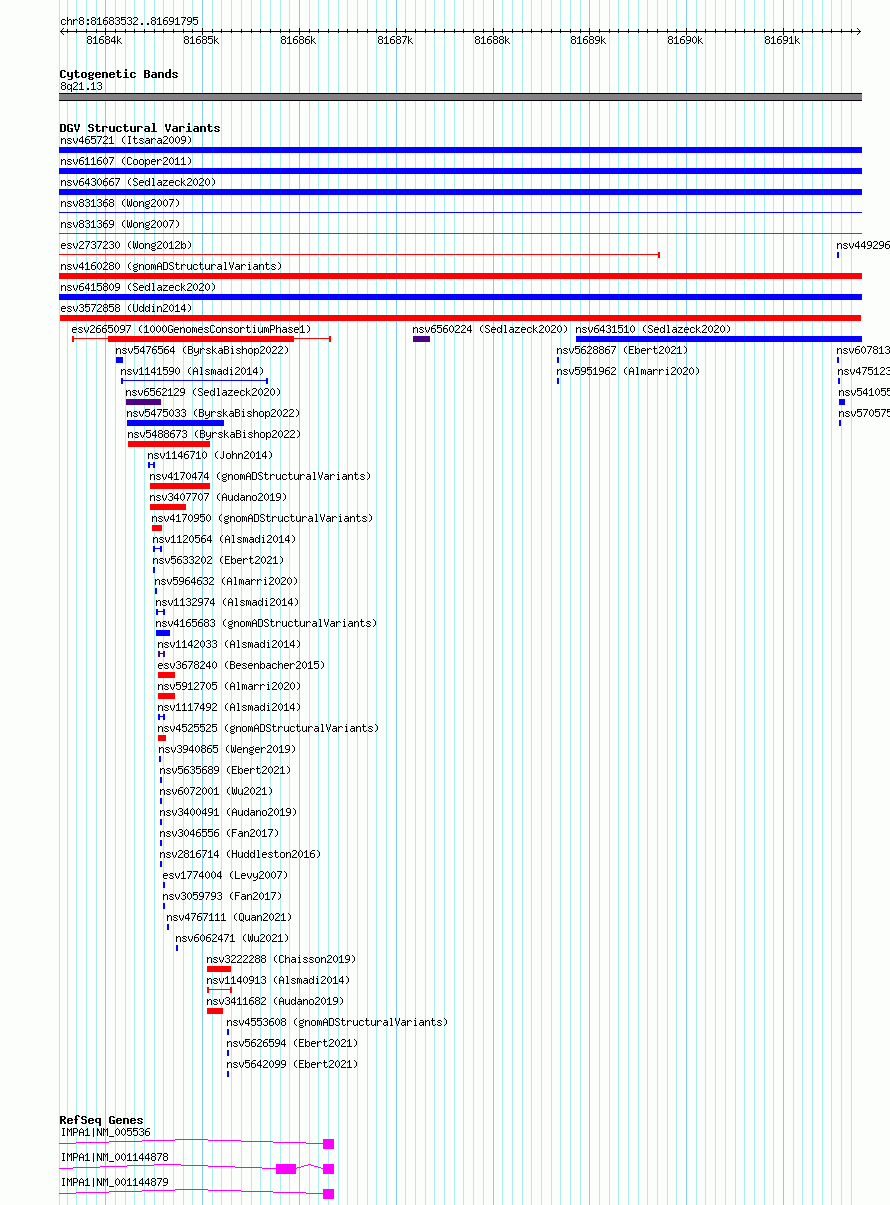
Task: Click the gray 8q21.13 cytoband bar
Action: pos(460,97)
